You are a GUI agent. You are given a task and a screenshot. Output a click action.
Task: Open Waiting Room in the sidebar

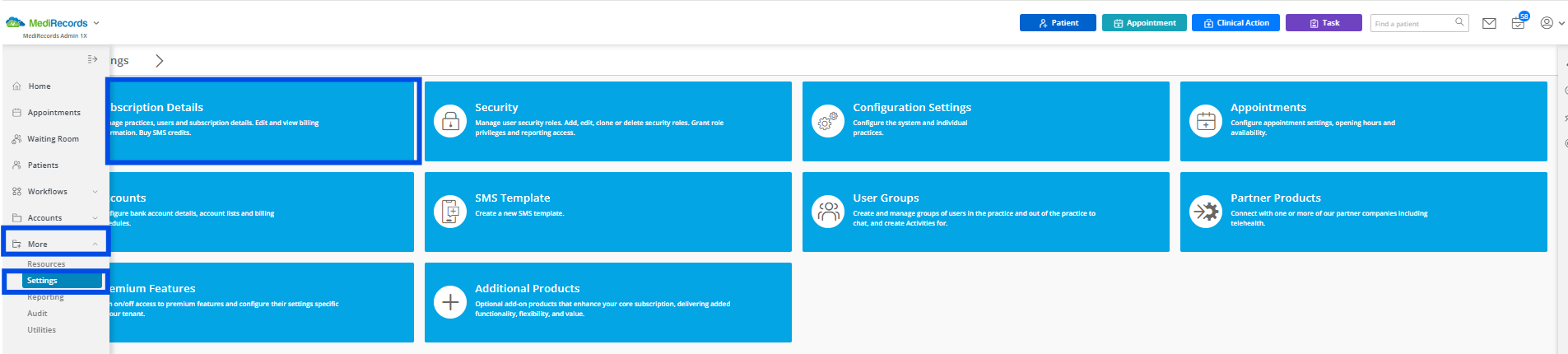tap(54, 138)
